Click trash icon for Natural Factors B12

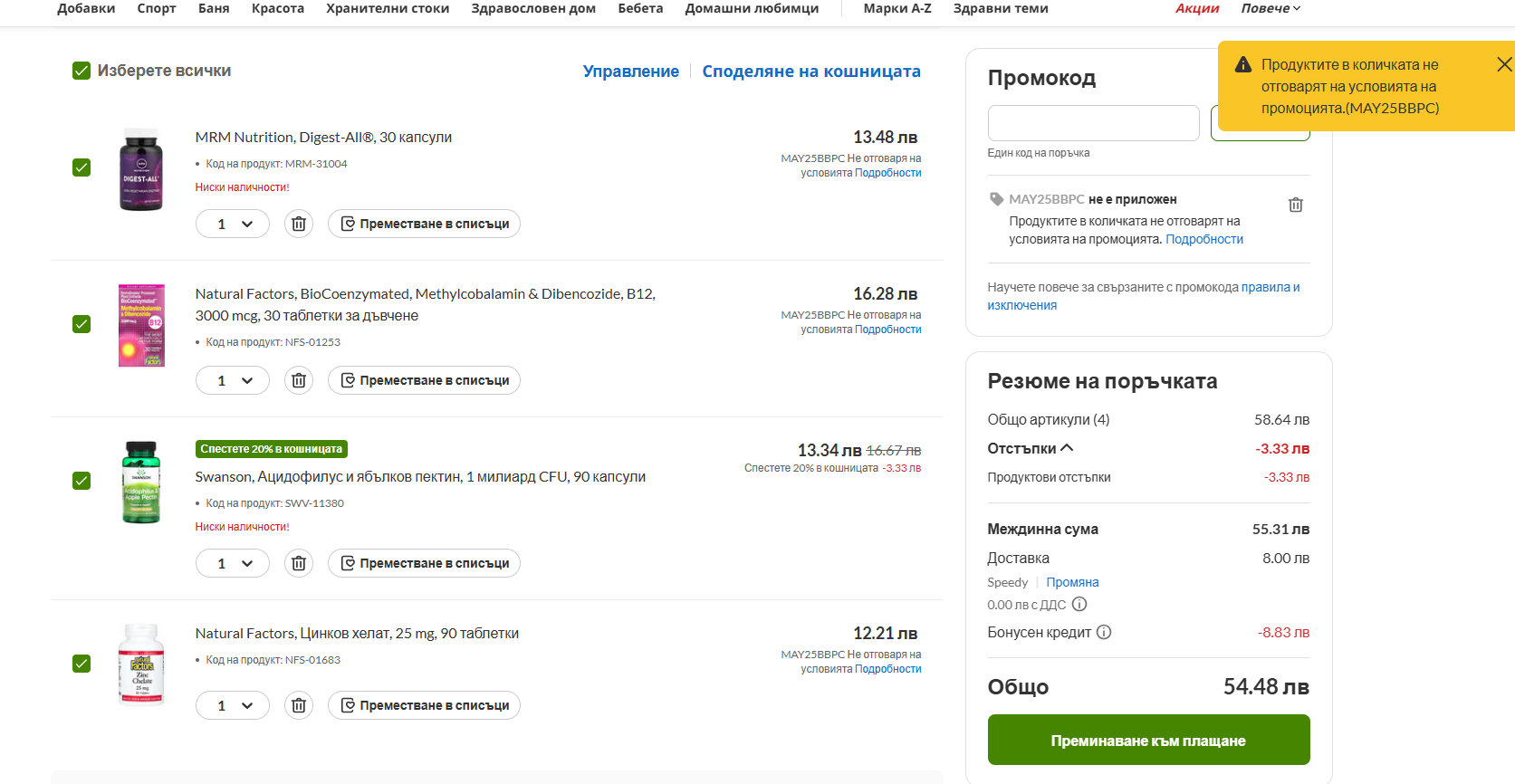[x=299, y=380]
